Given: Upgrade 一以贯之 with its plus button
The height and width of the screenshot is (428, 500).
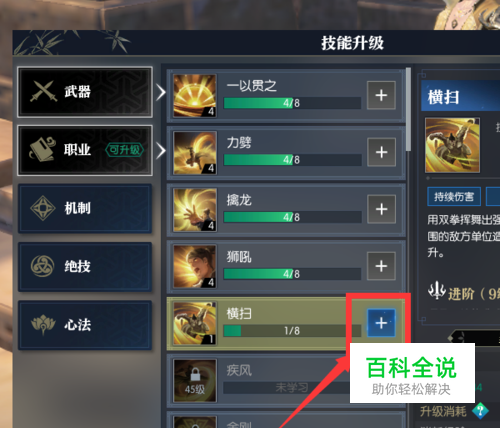Looking at the screenshot, I should (381, 95).
